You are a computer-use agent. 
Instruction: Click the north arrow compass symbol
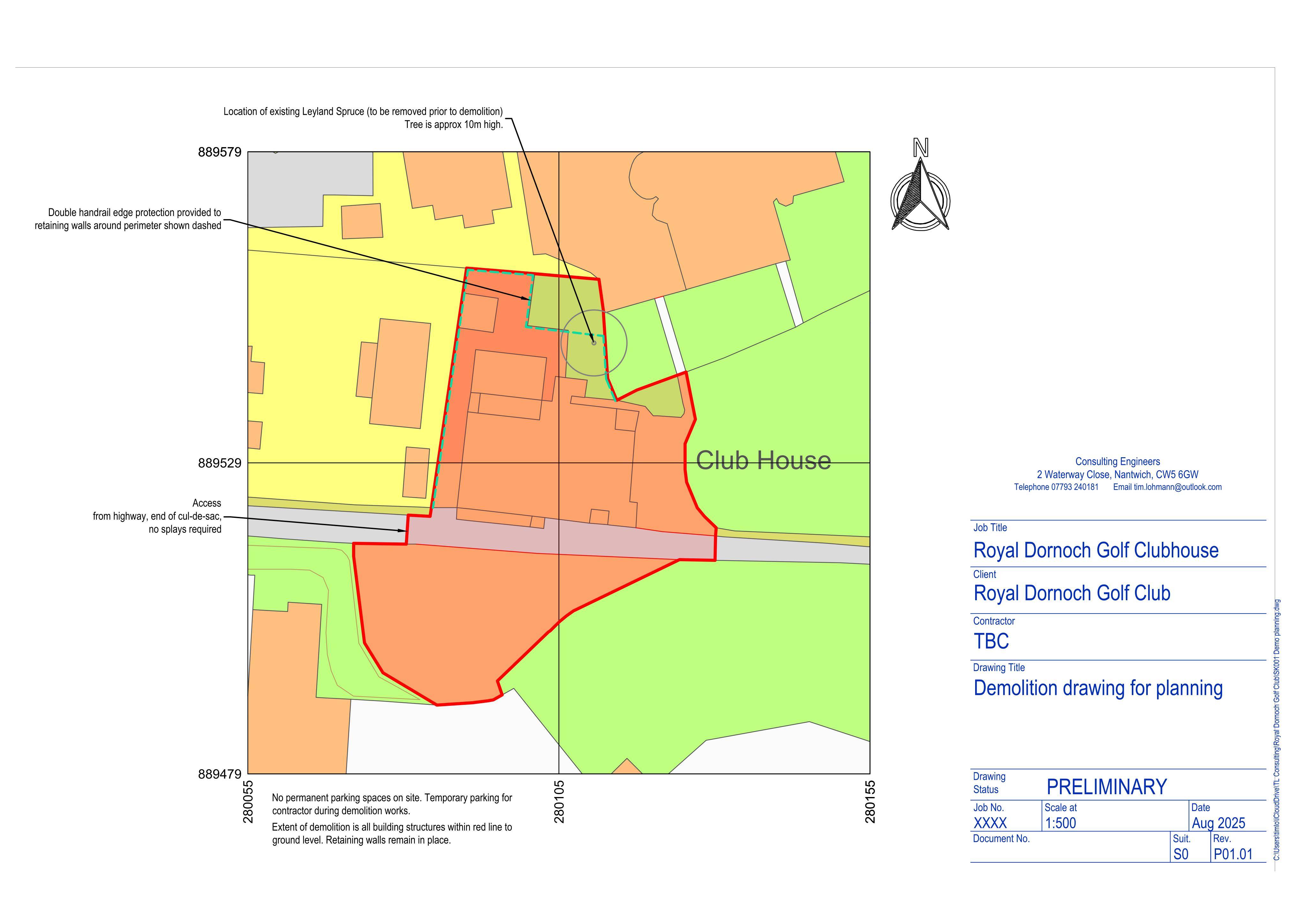(920, 184)
